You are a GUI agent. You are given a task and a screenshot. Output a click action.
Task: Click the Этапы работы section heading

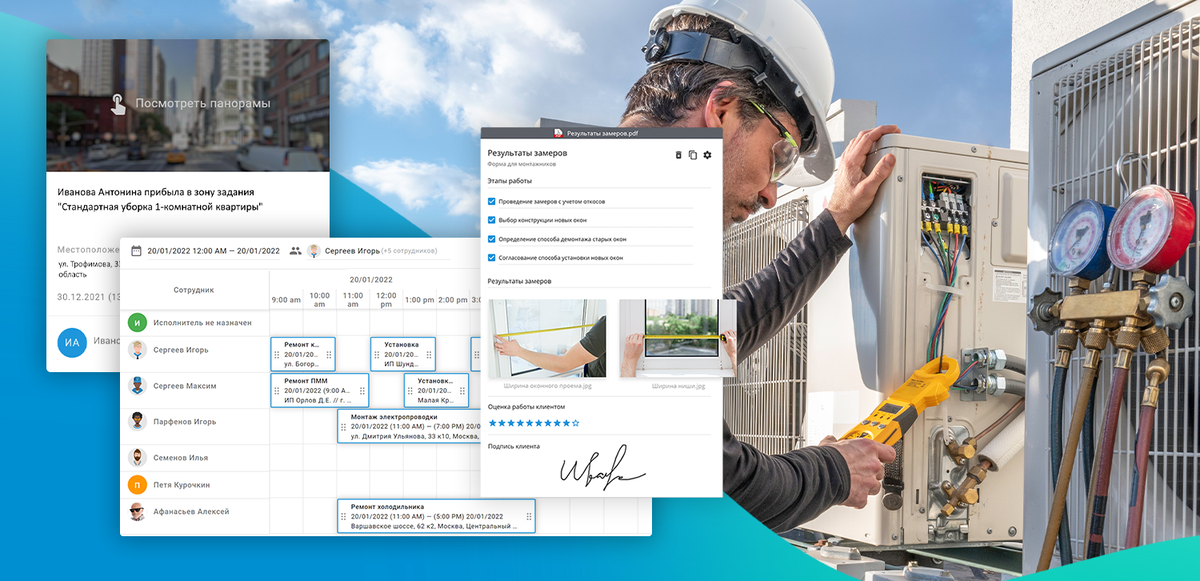tap(509, 181)
